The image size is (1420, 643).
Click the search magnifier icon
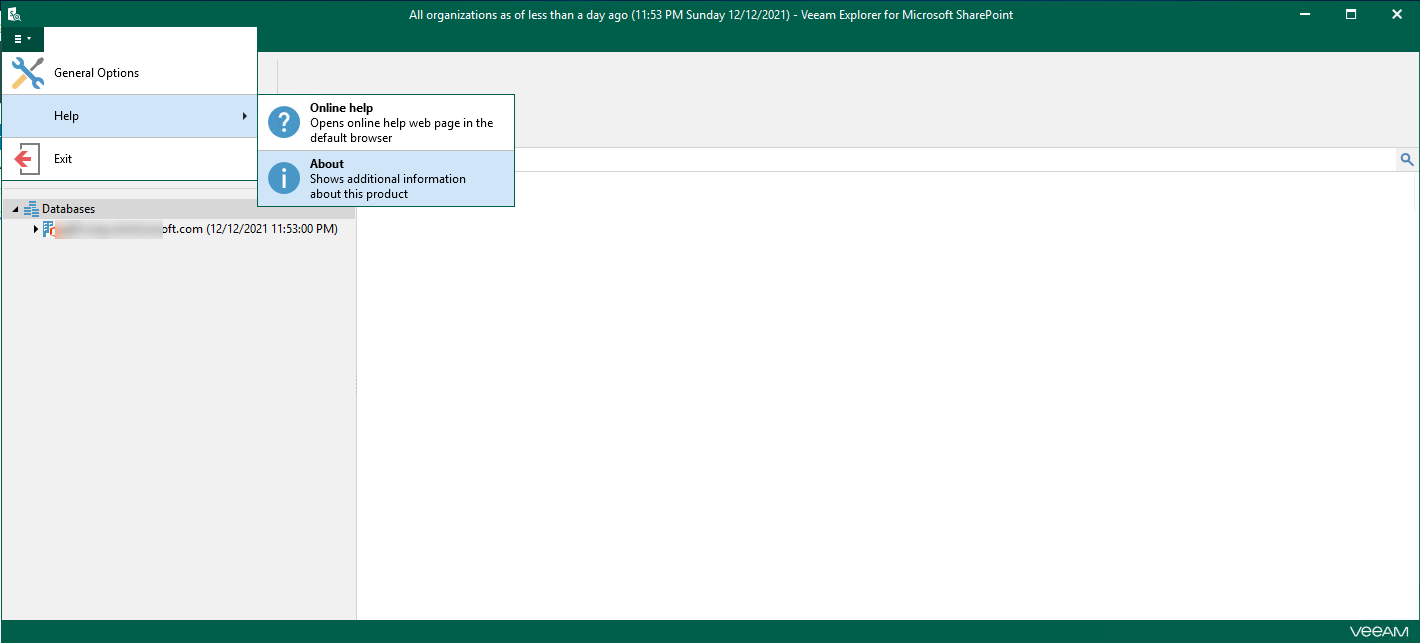[x=1407, y=160]
